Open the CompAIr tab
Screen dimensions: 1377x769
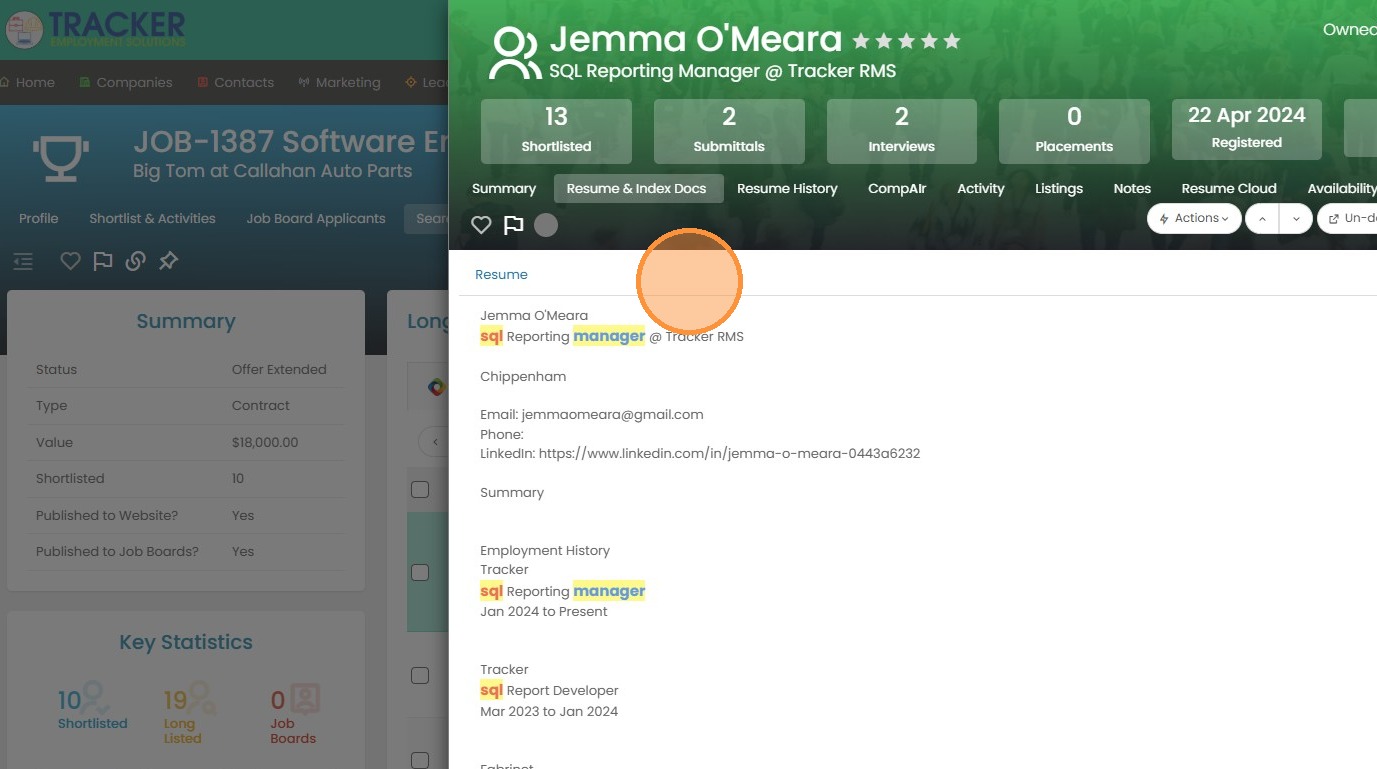(897, 188)
